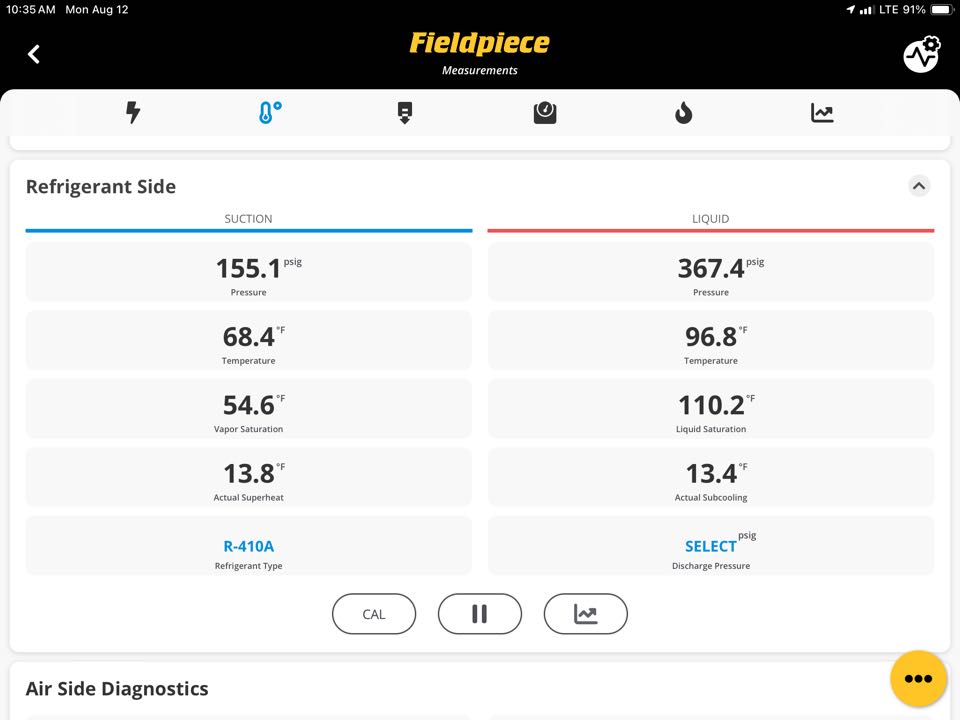Tap the Actual Superheat 13.8 tile

pos(249,477)
